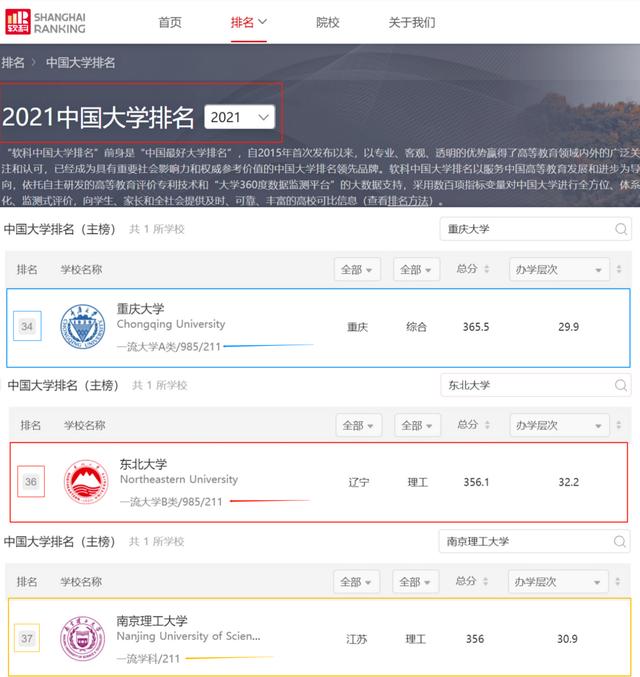Click the 辽宁 province cell

(358, 482)
